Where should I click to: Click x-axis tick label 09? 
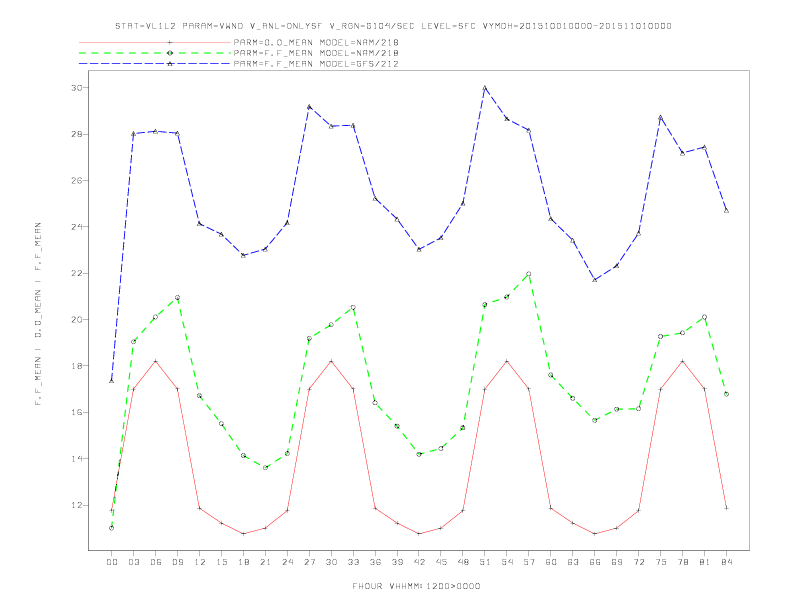(x=177, y=562)
